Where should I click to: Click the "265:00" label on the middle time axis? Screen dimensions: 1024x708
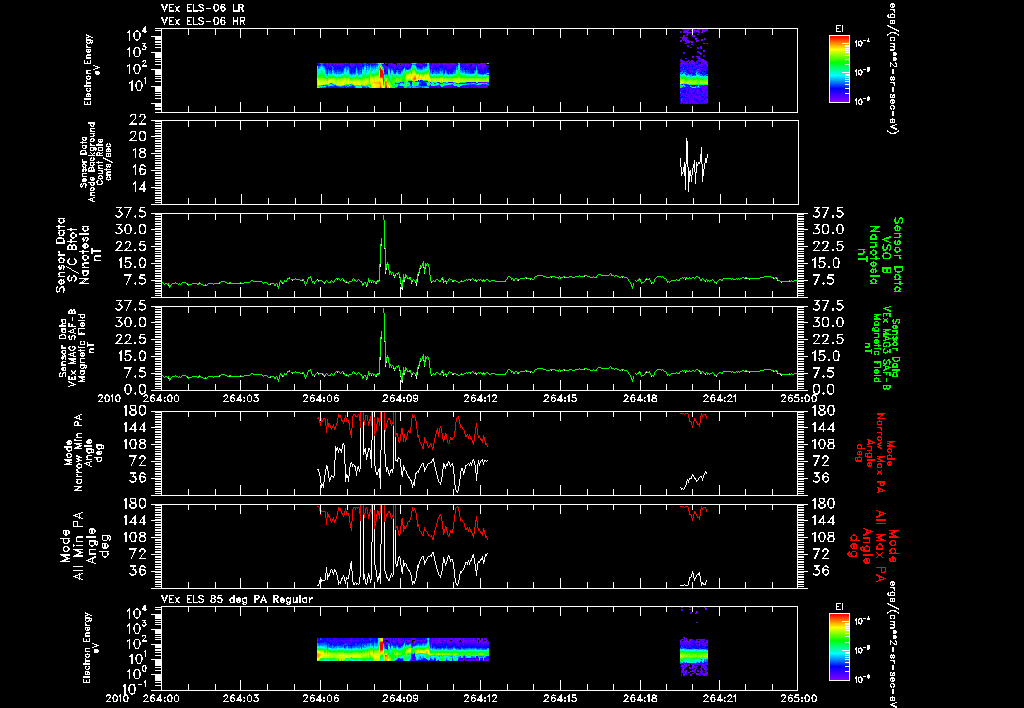(798, 398)
